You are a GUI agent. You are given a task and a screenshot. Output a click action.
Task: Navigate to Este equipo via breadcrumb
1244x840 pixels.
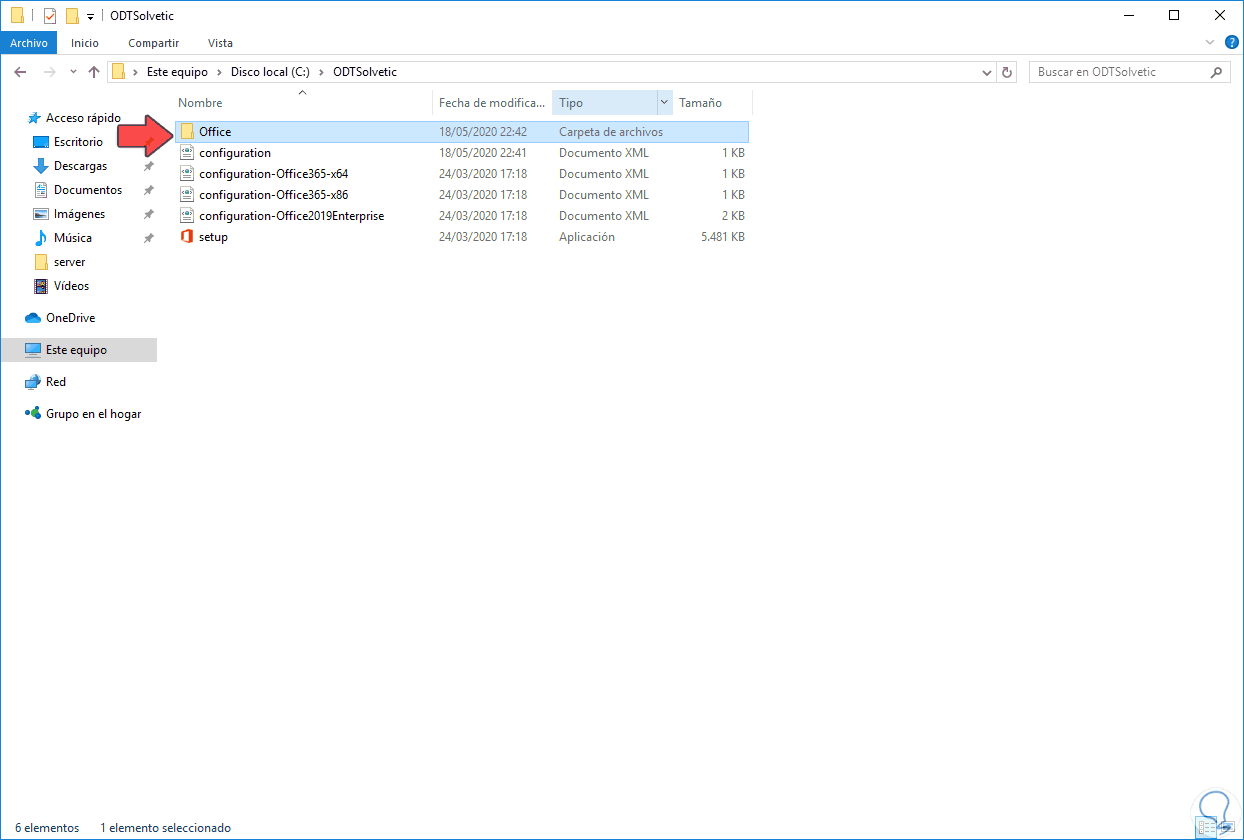[177, 71]
